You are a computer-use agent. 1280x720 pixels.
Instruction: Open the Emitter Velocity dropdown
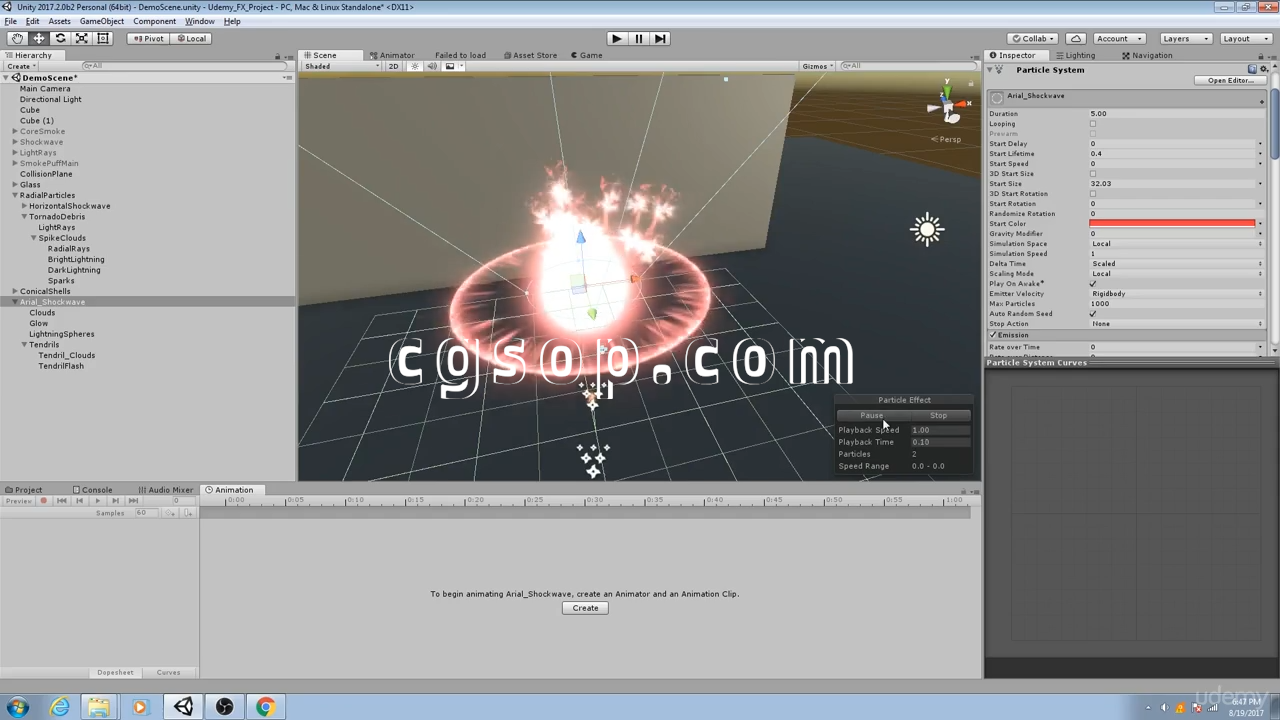1176,294
